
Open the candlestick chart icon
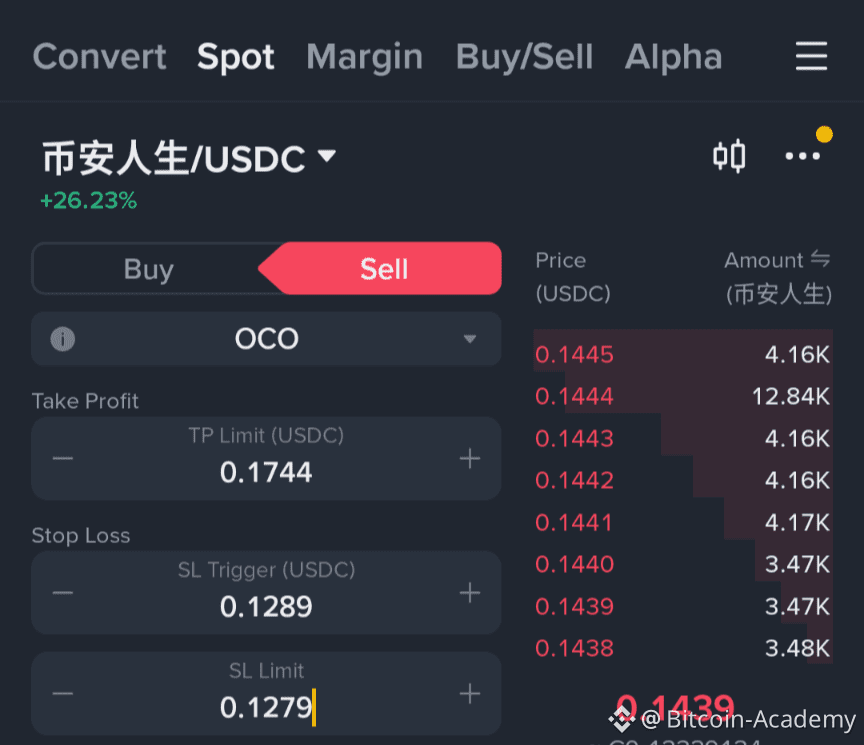(728, 156)
